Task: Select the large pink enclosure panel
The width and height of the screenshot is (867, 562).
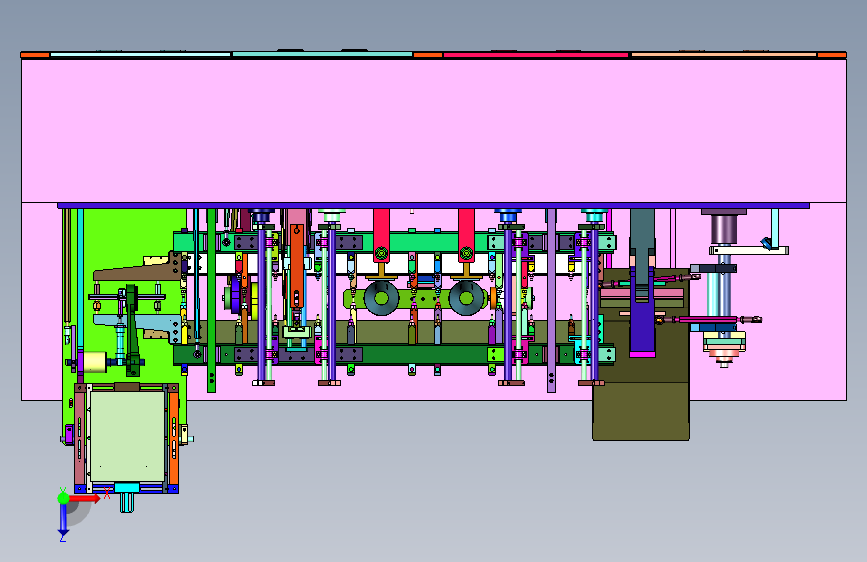Action: click(434, 131)
